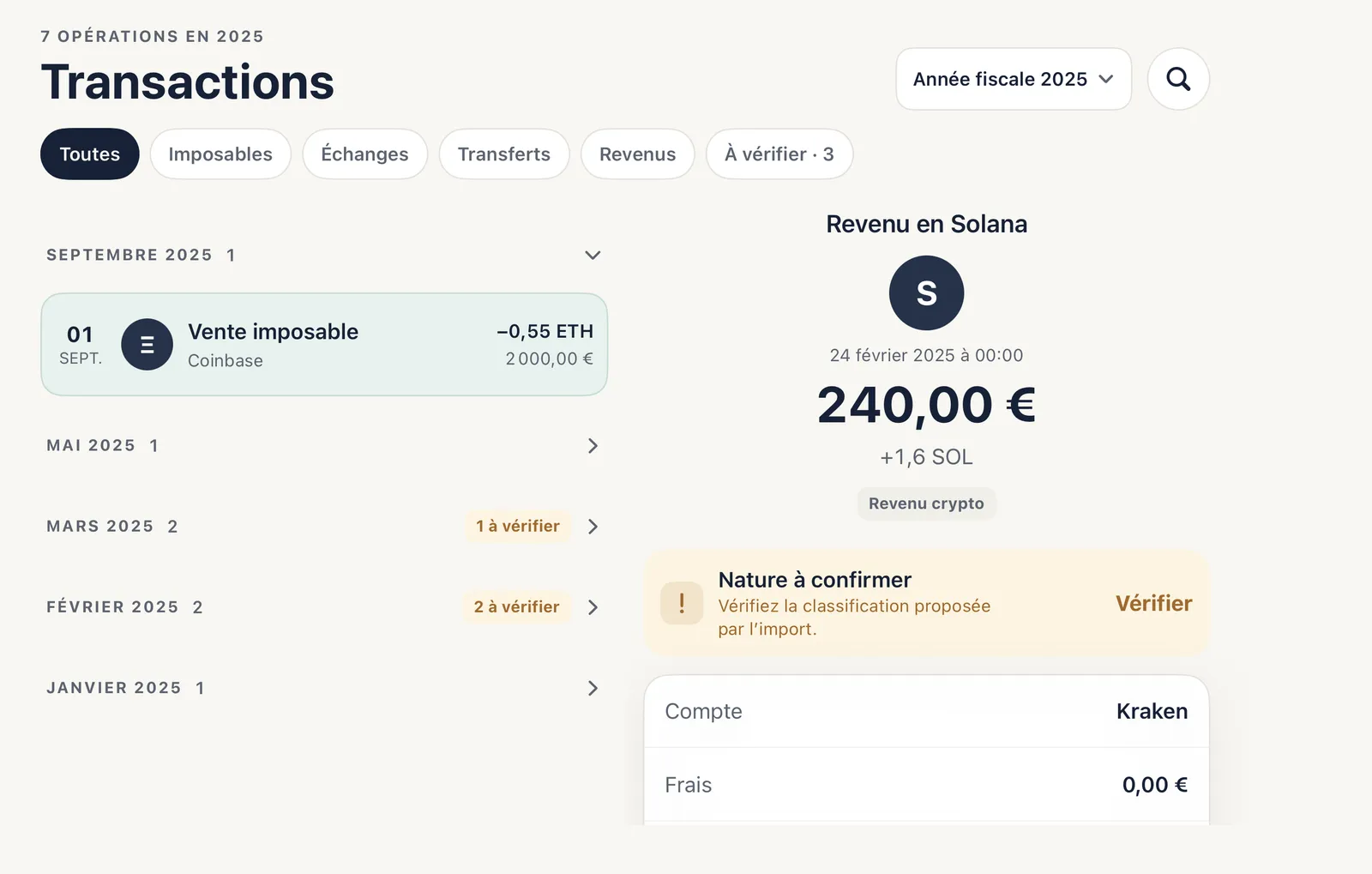
Task: Click the Solana S avatar icon
Action: 926,292
